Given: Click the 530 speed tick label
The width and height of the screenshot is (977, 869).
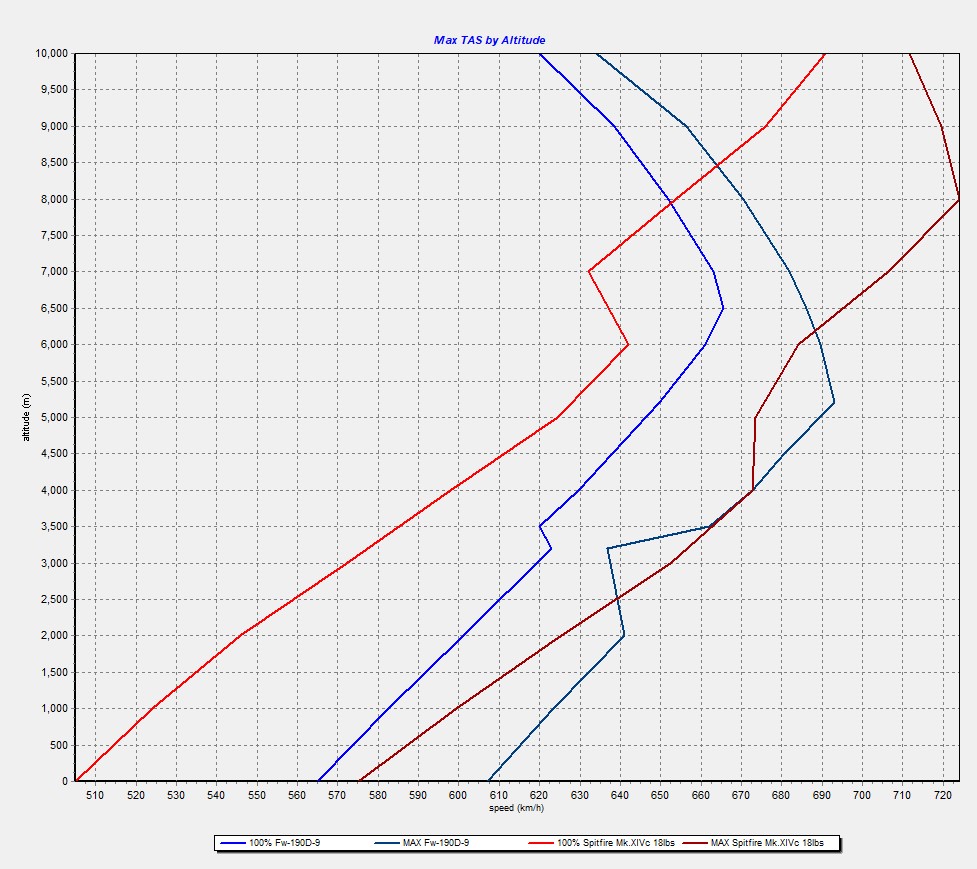Looking at the screenshot, I should [176, 795].
